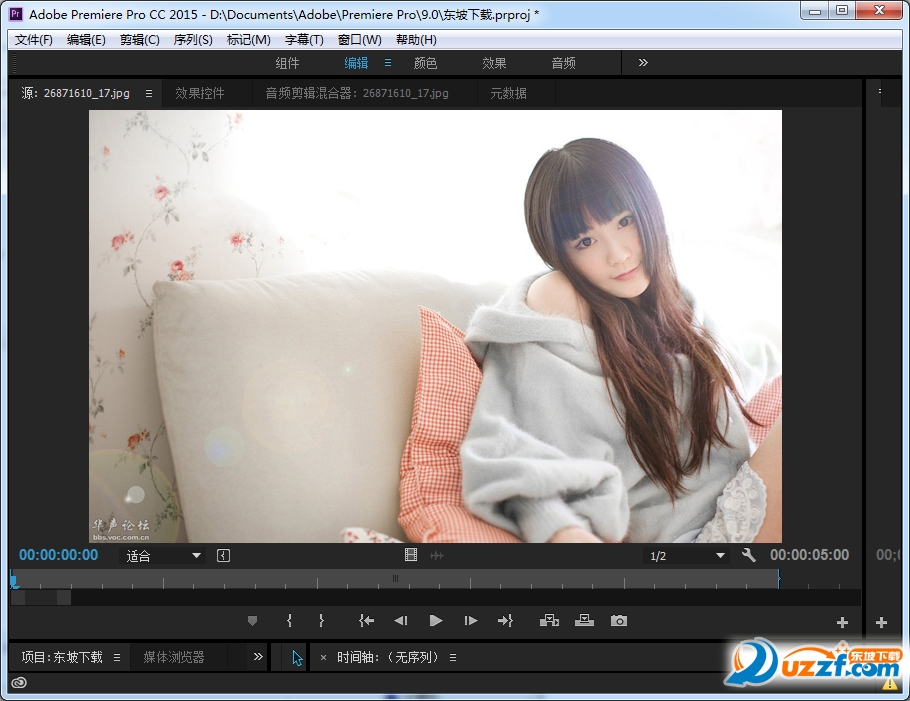Click the Overwrite edit button
The image size is (910, 701).
[584, 621]
